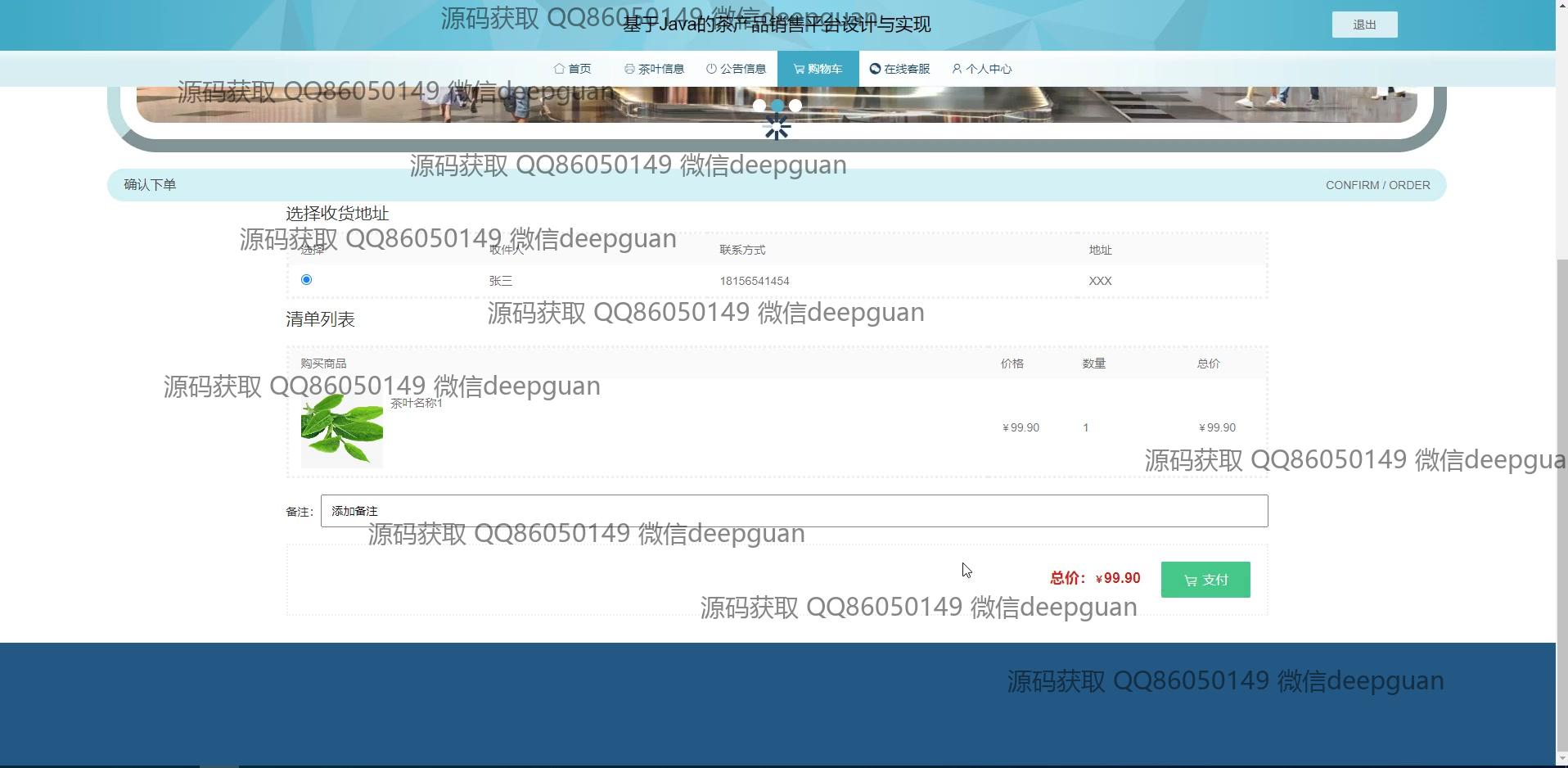Click the phone number 18156541454
Screen dimensions: 1568x768
[754, 281]
